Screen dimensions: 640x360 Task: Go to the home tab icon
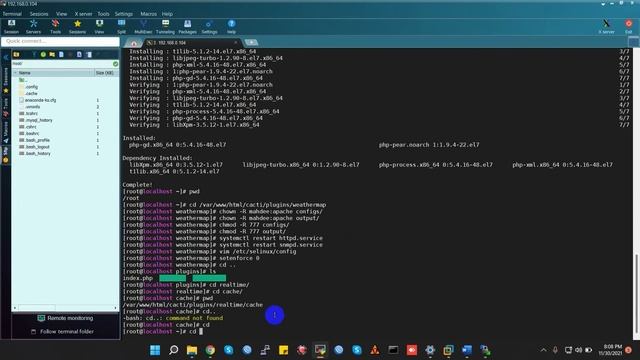[x=133, y=43]
